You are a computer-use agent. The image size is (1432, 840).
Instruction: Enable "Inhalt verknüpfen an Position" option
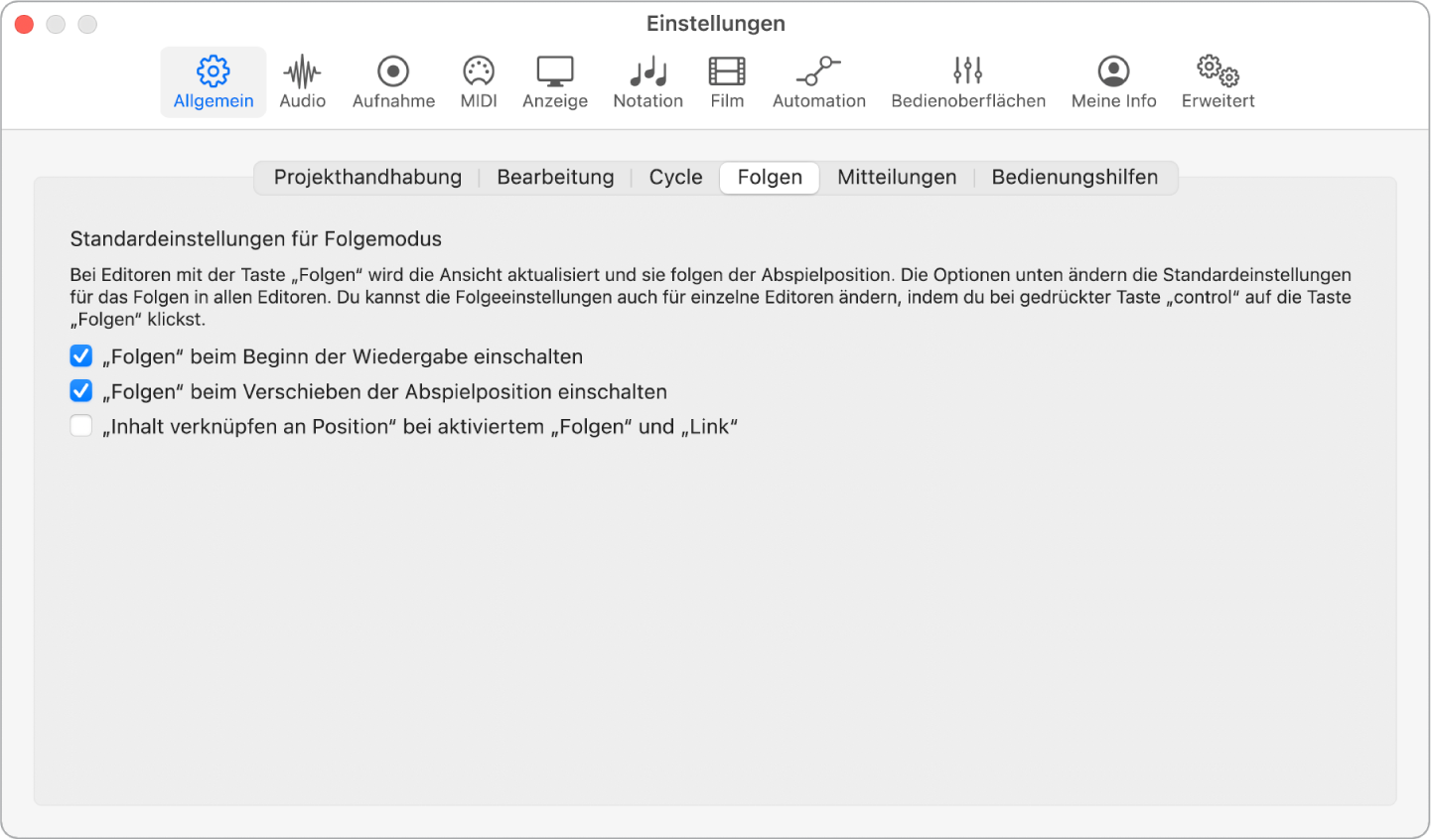80,426
